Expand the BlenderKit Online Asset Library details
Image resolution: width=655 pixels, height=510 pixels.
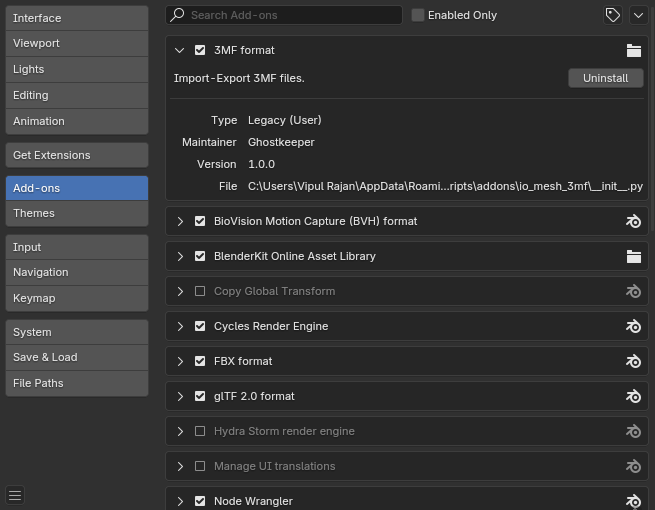(180, 256)
